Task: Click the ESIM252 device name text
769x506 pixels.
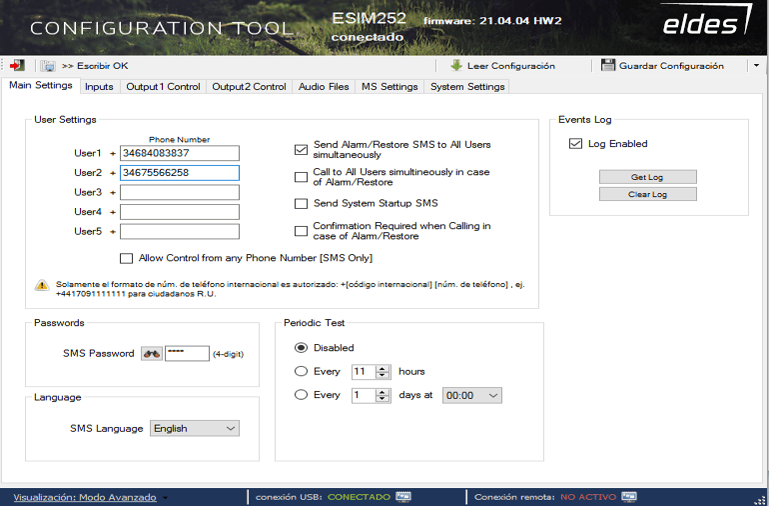Action: pyautogui.click(x=369, y=18)
